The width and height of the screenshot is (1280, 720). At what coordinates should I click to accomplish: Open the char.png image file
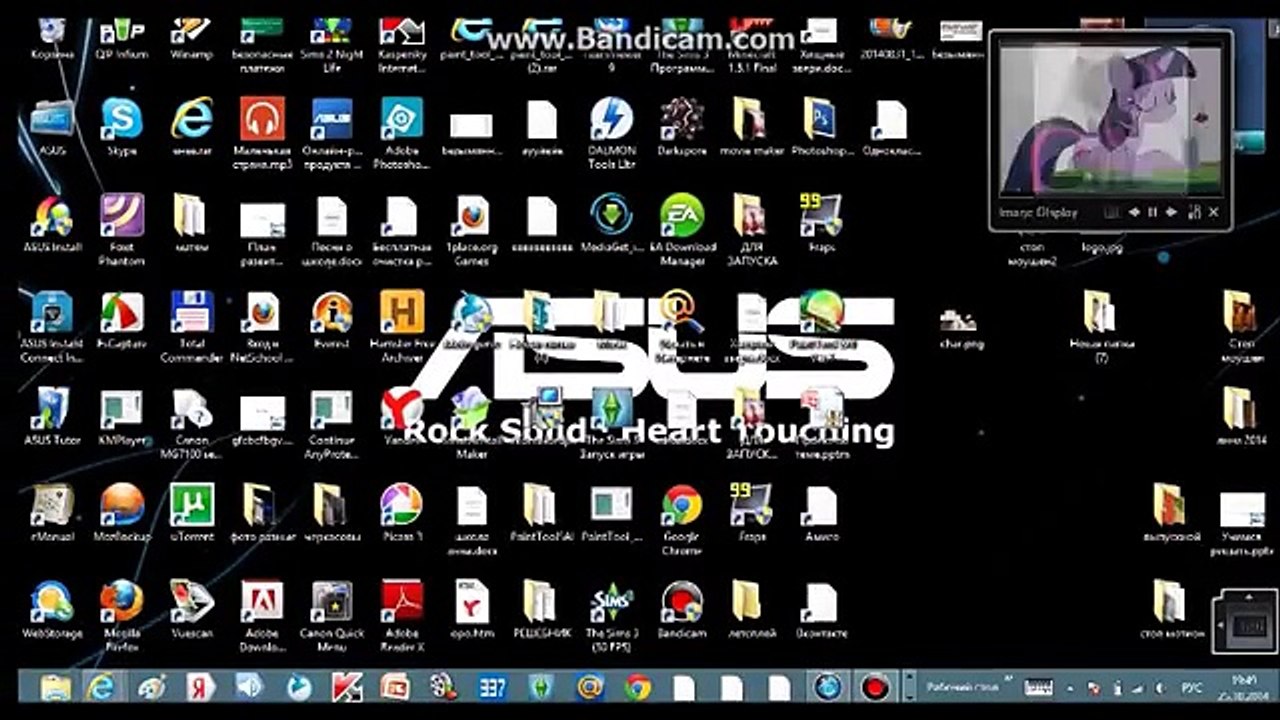click(961, 327)
